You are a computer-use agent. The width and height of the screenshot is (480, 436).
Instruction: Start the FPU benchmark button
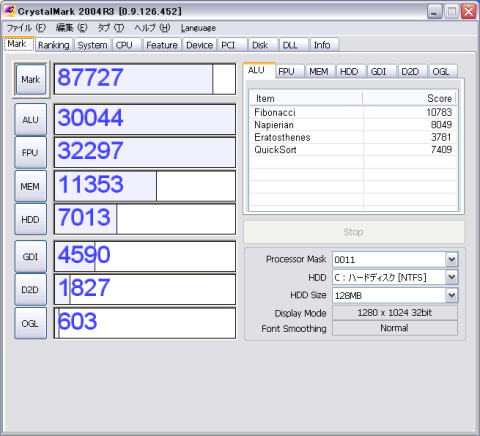tap(30, 153)
